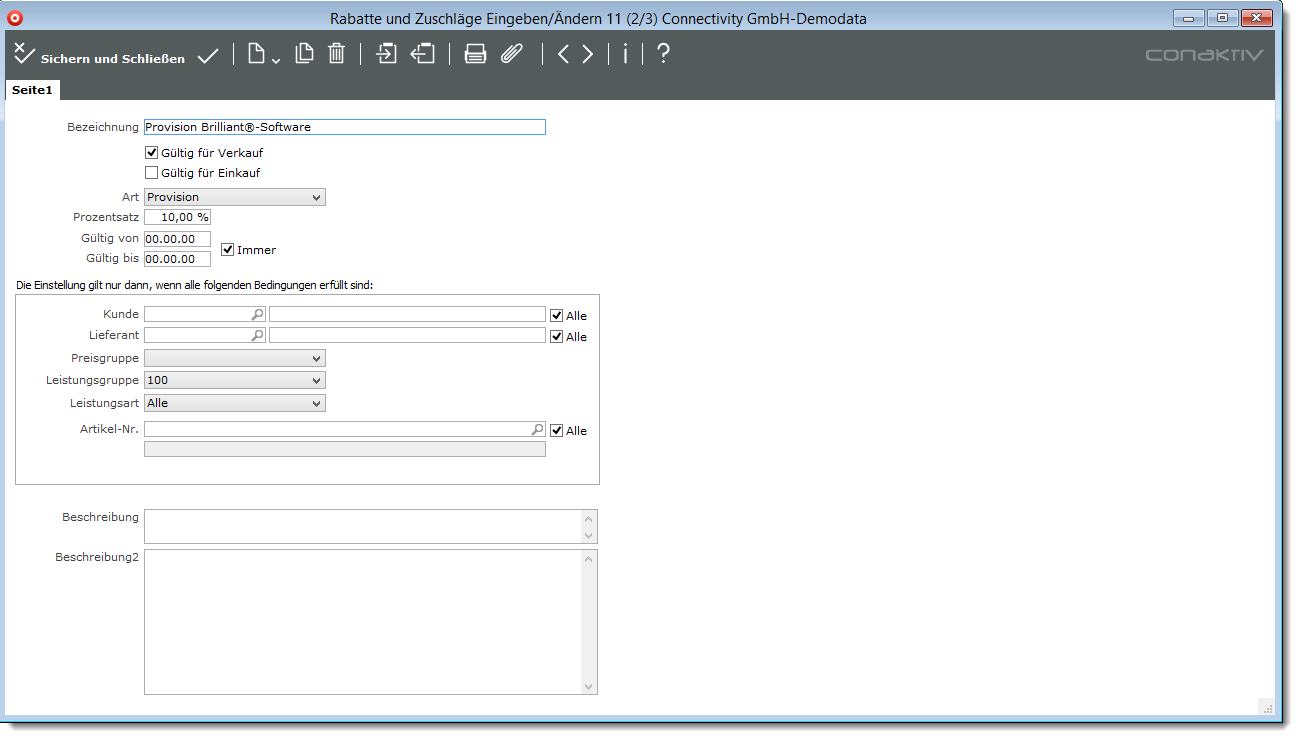Expand the Leistungsgruppe dropdown
Screen dimensions: 1298x738
[235, 380]
